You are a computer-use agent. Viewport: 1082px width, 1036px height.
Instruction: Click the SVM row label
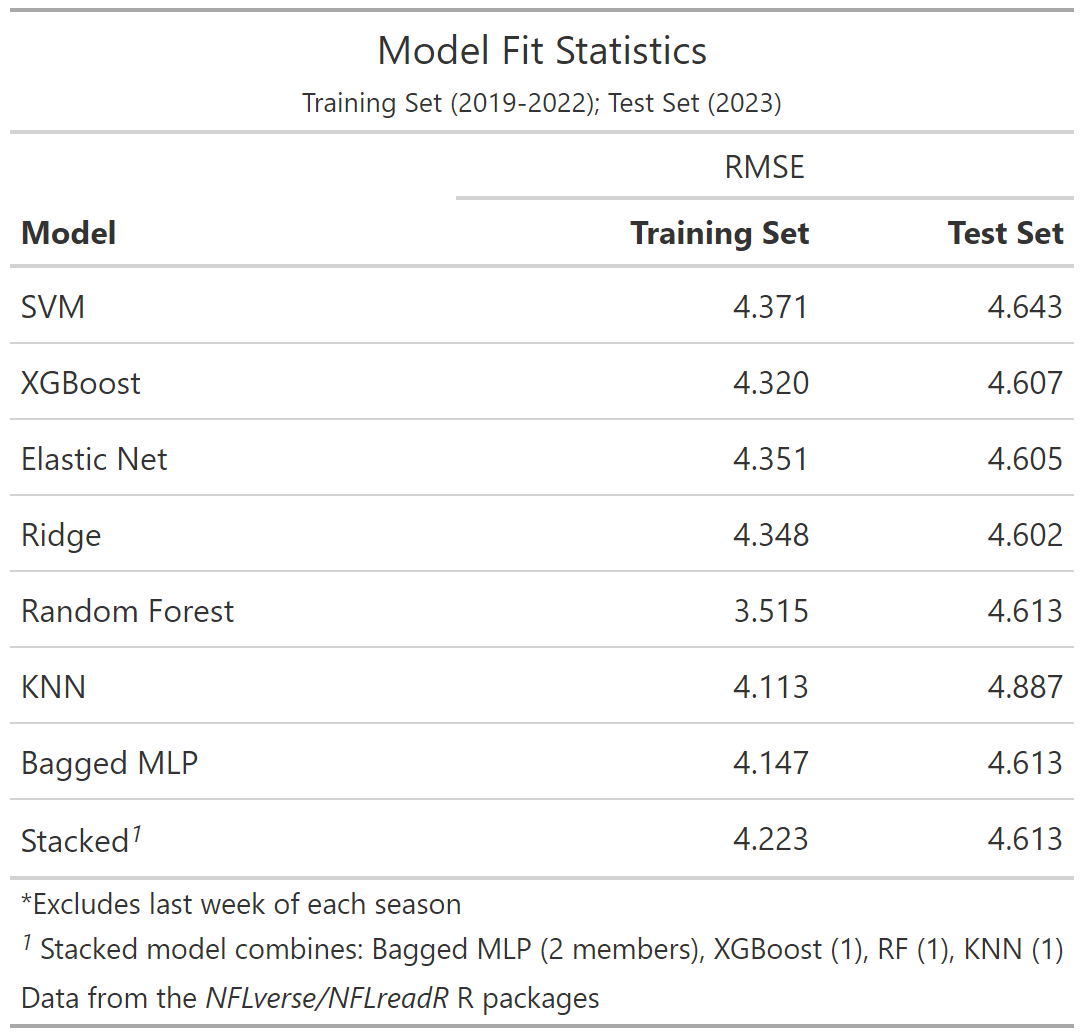click(x=53, y=307)
